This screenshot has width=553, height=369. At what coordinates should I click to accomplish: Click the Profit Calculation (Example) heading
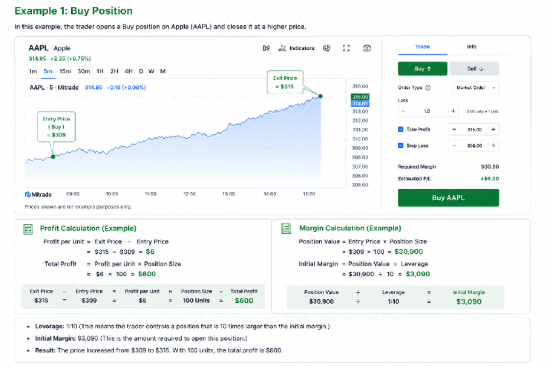(88, 228)
